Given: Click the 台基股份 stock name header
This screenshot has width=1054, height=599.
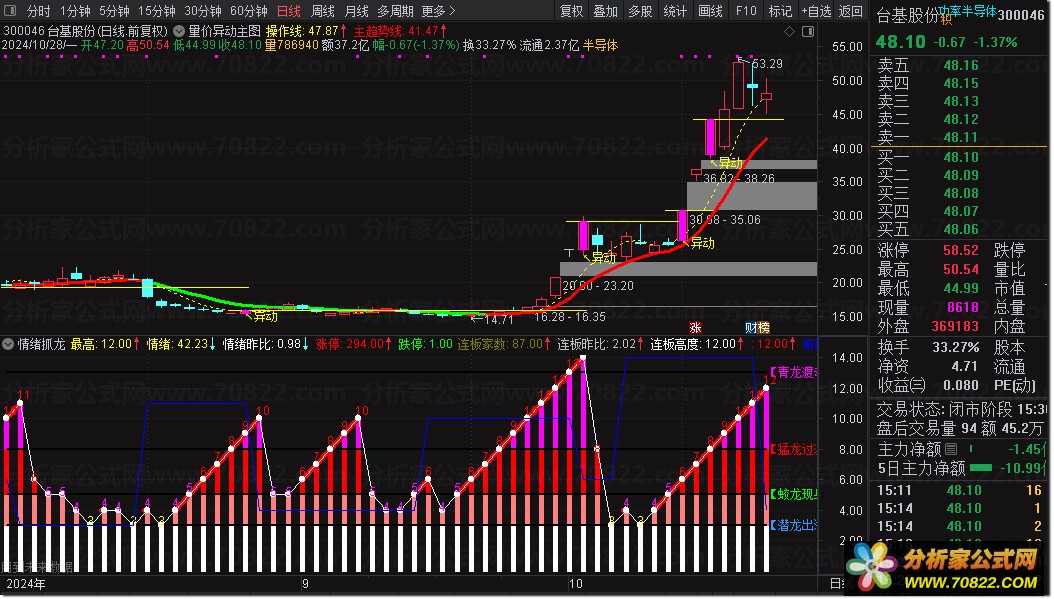Looking at the screenshot, I should point(907,15).
